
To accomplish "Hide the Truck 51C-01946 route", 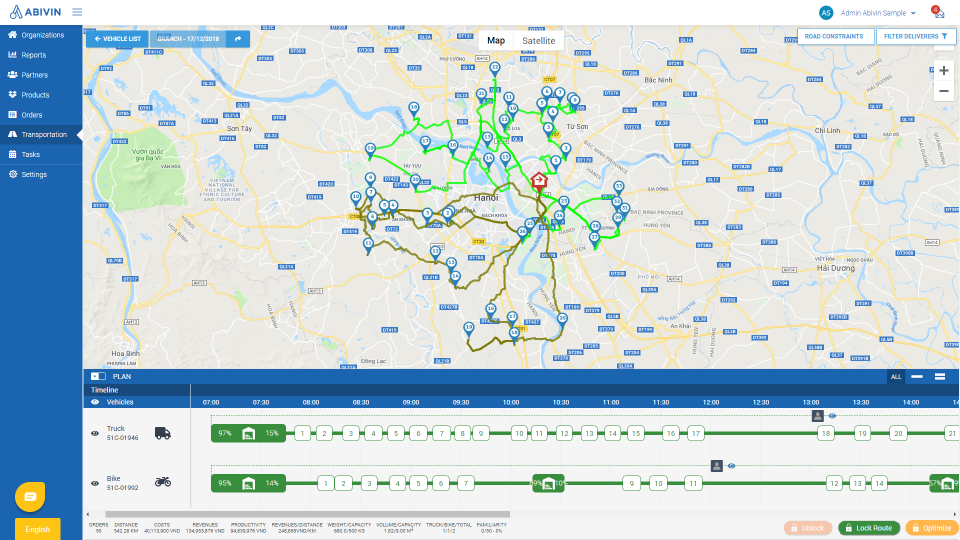I will coord(95,433).
